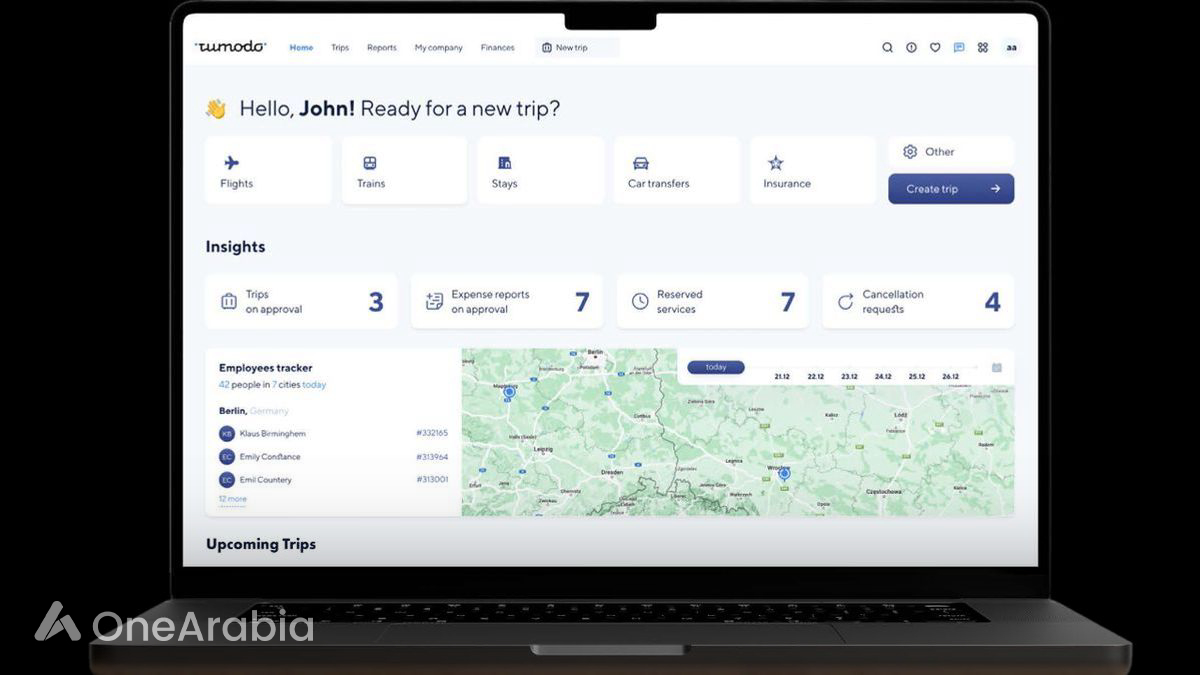Open the Other options button
Screen dimensions: 1200x675
point(950,152)
